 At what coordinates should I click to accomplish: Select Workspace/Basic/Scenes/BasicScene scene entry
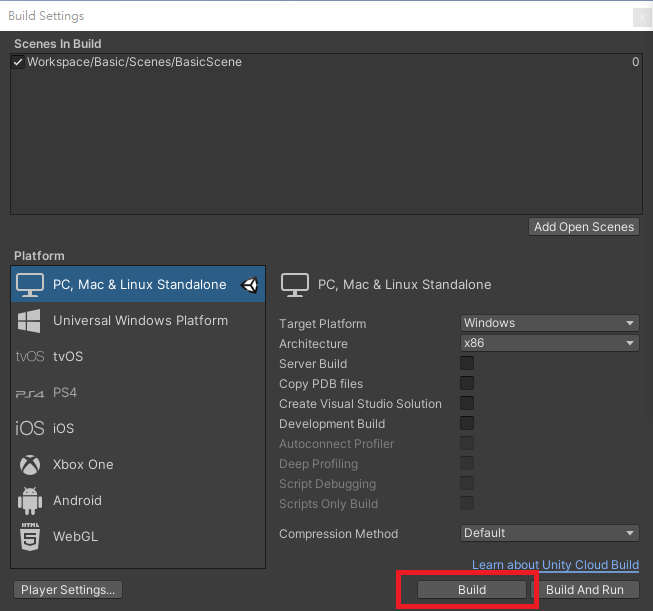point(135,62)
